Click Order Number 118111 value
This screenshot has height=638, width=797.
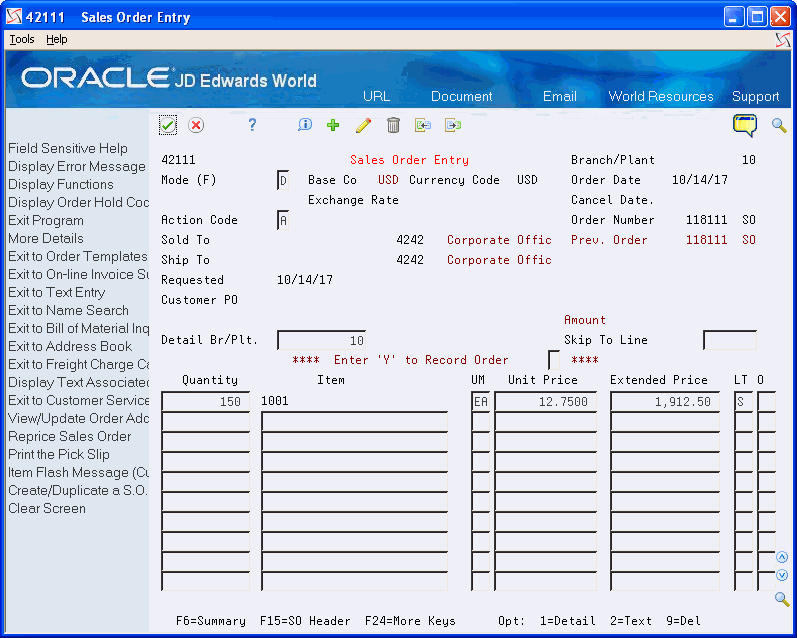(x=707, y=220)
